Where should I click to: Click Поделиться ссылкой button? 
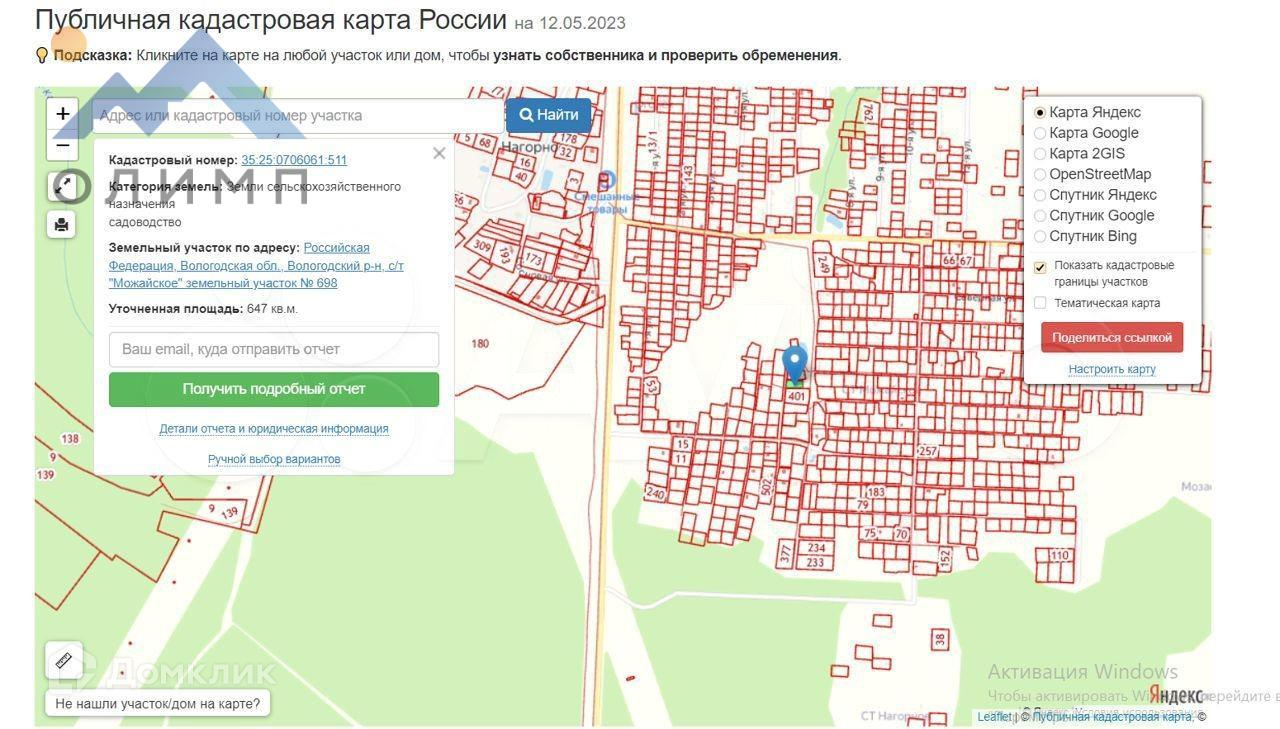1112,338
